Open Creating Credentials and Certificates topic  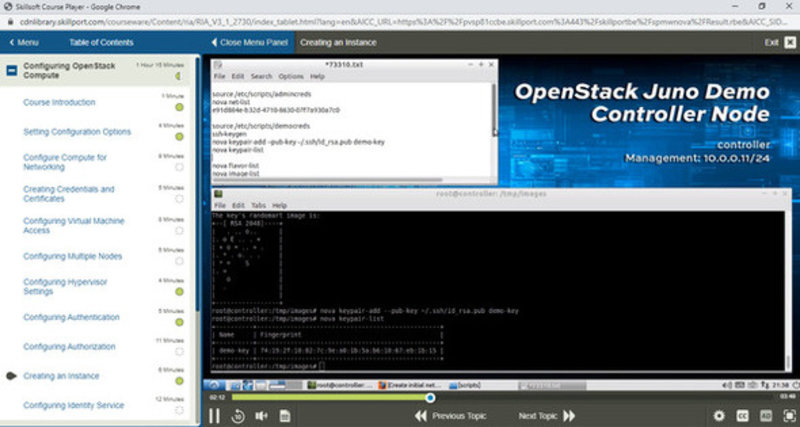tap(69, 194)
